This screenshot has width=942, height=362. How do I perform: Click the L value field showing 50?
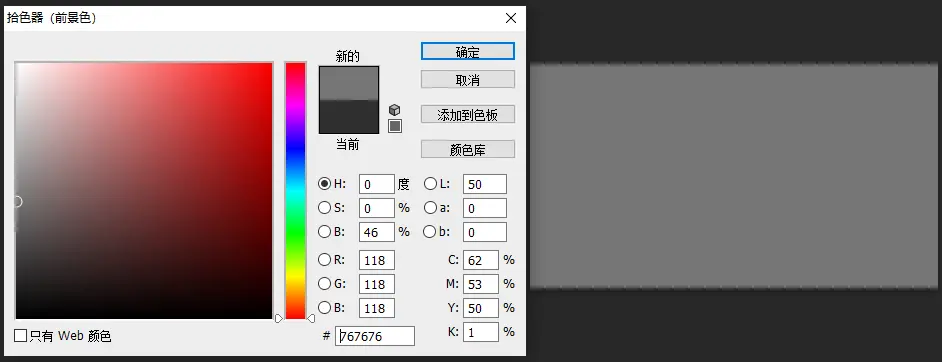[485, 184]
